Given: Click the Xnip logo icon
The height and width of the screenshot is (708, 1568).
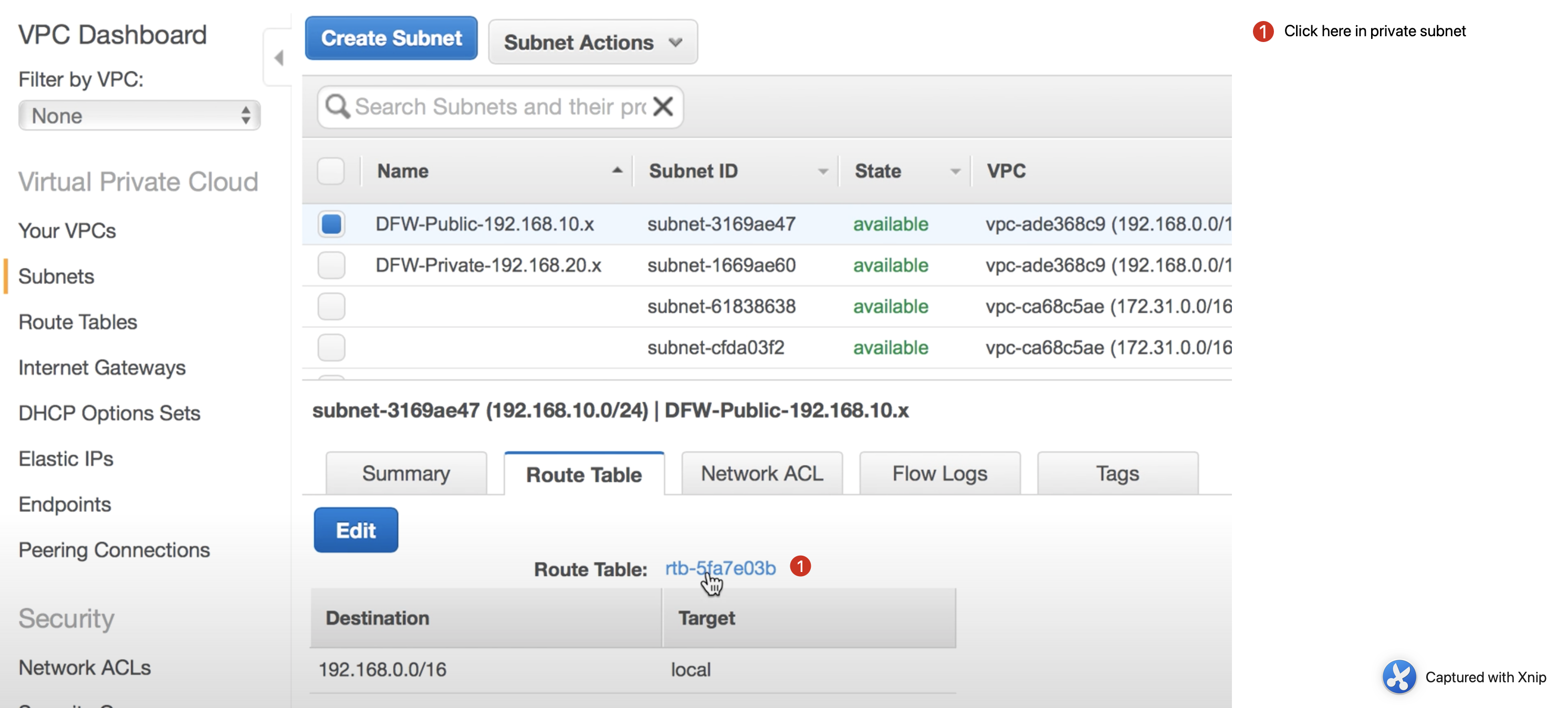Looking at the screenshot, I should tap(1399, 676).
